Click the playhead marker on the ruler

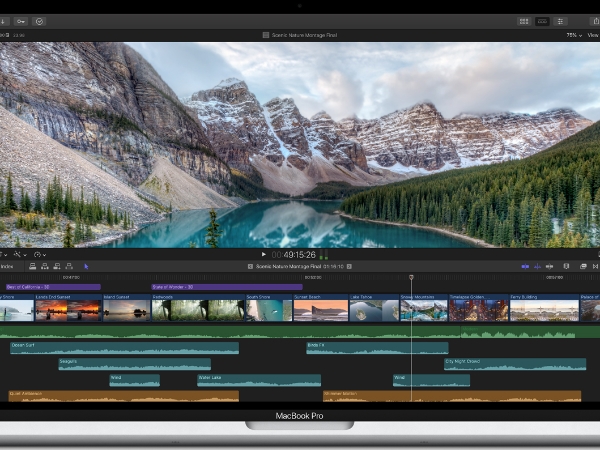411,277
